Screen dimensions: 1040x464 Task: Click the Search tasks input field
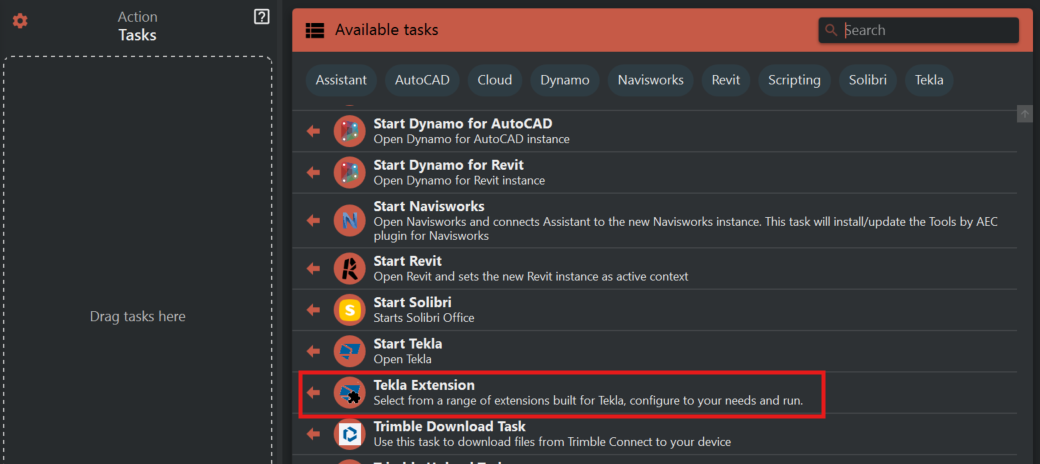tap(925, 30)
